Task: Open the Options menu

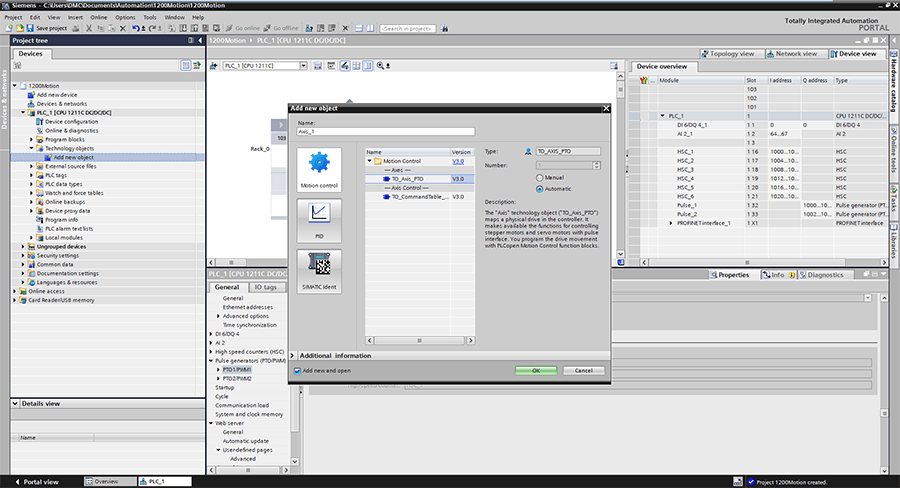Action: point(125,17)
